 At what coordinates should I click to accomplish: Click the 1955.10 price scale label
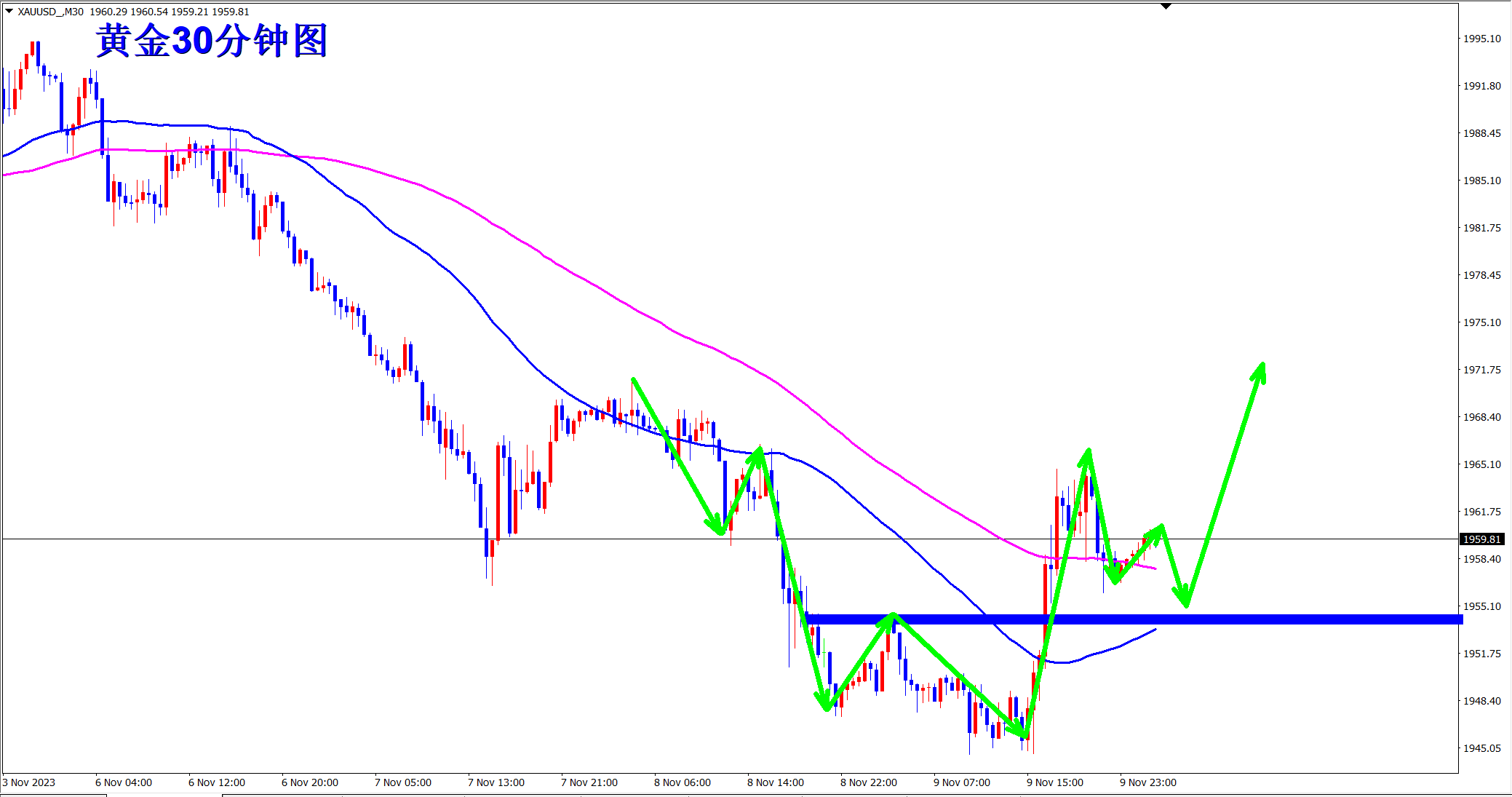(x=1481, y=606)
